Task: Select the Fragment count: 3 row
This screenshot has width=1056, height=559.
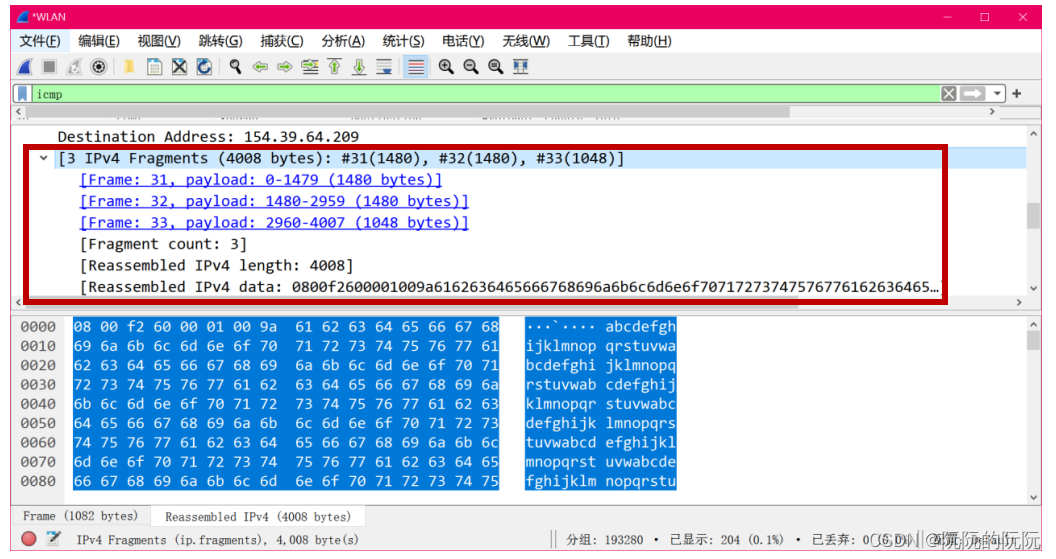Action: point(164,244)
